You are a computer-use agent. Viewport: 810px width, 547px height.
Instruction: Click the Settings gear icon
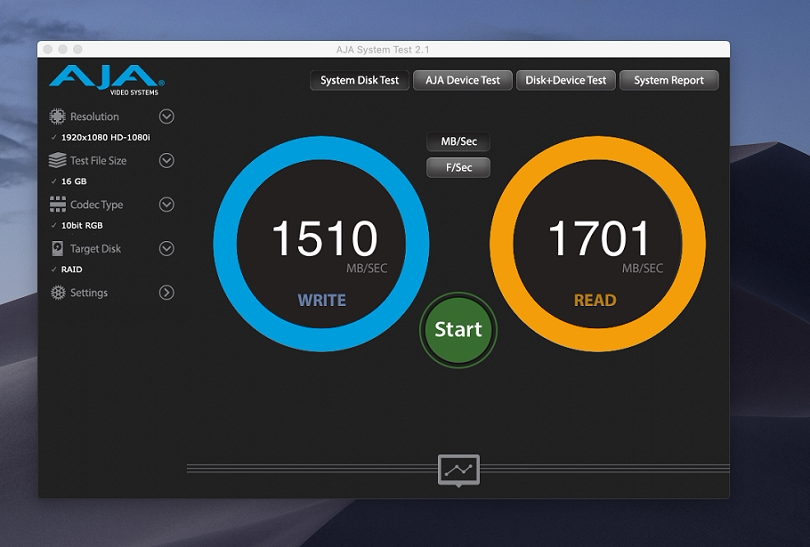point(58,293)
